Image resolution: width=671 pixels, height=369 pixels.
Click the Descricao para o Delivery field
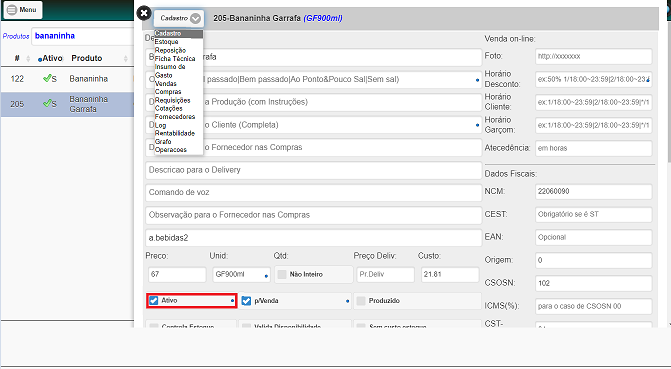click(313, 170)
